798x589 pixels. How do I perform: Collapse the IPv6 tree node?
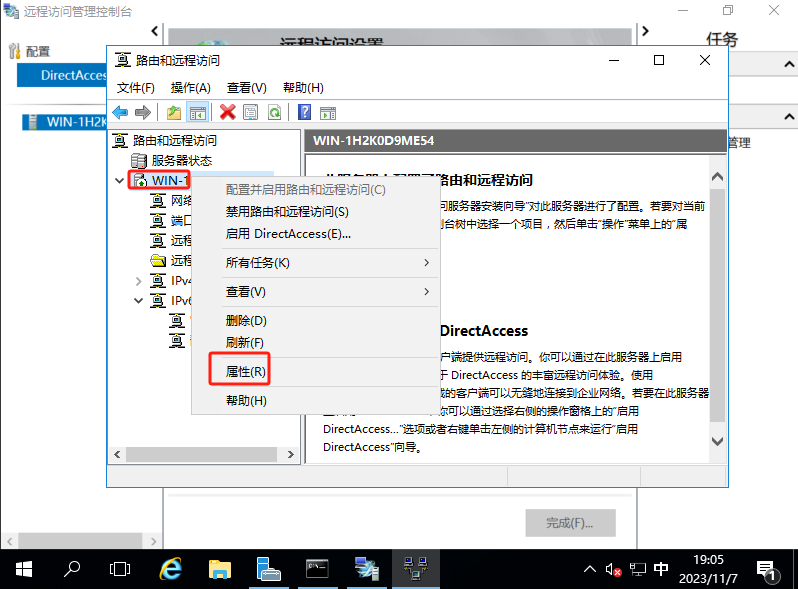tap(138, 301)
